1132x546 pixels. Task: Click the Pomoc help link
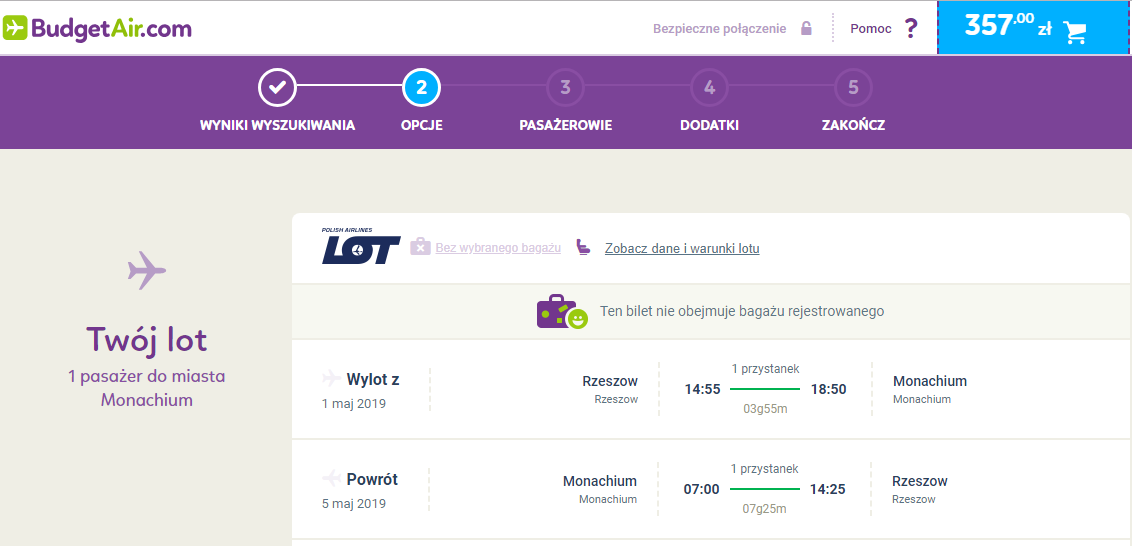click(871, 29)
